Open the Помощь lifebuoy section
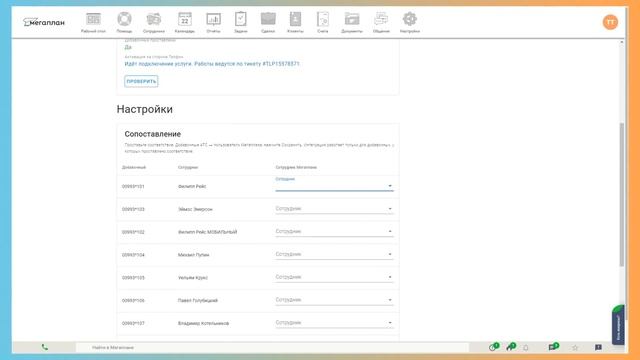 124,22
